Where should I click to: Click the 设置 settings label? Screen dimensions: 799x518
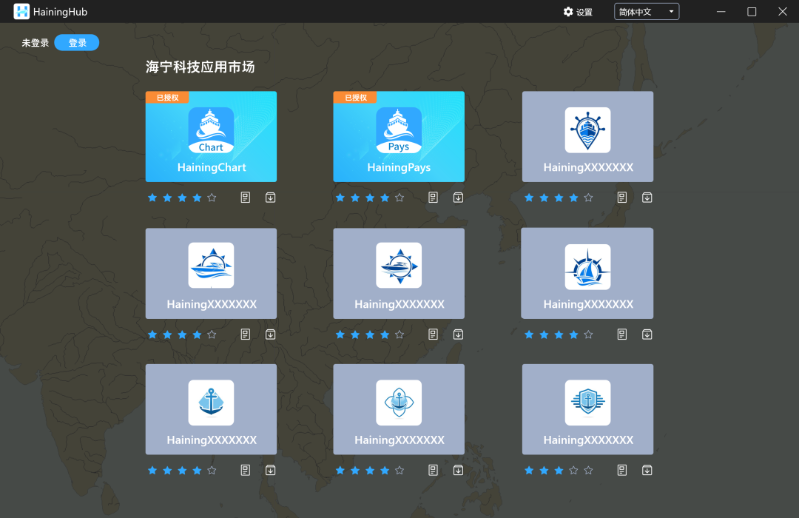pos(584,12)
